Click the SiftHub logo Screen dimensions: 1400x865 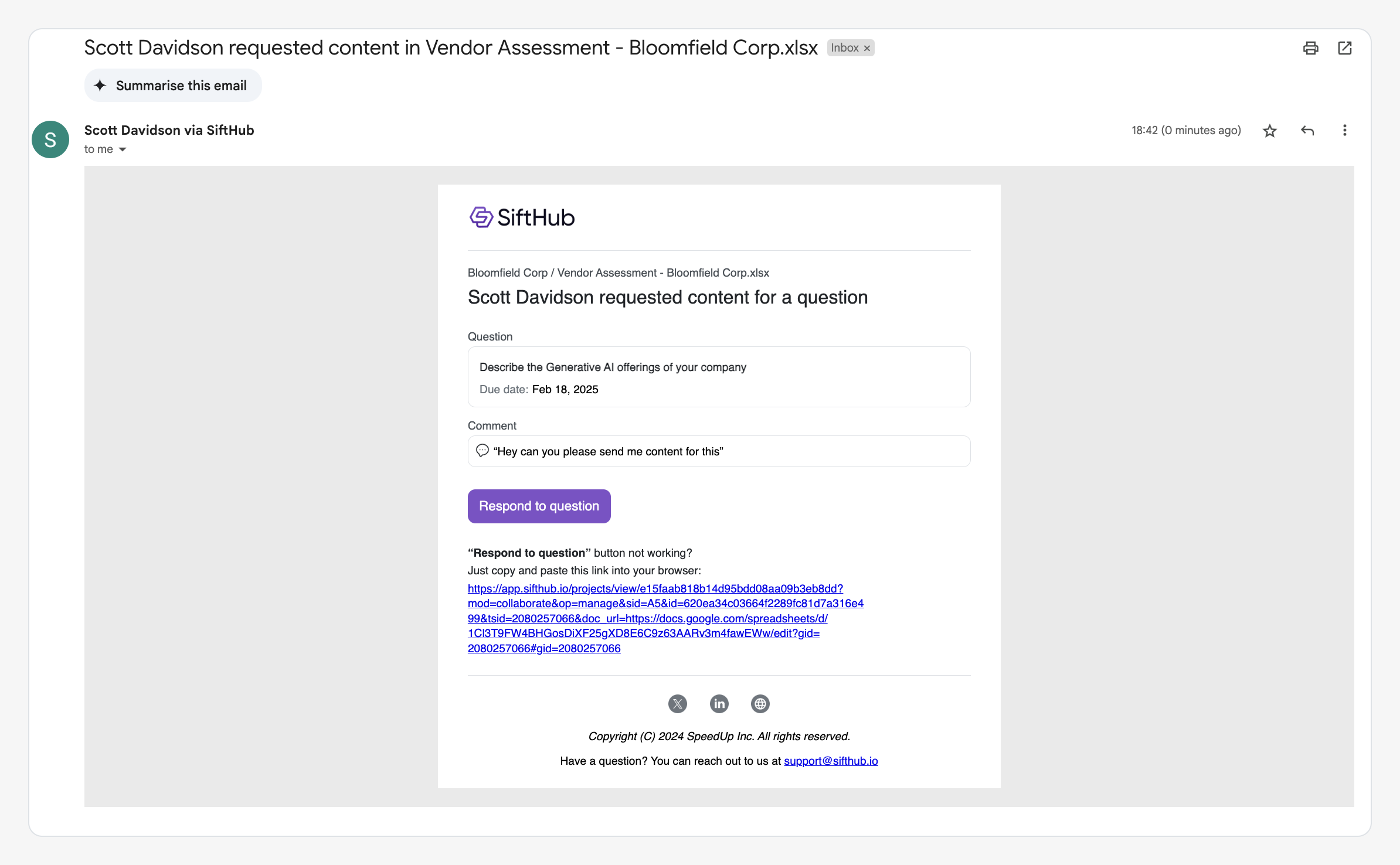(522, 217)
